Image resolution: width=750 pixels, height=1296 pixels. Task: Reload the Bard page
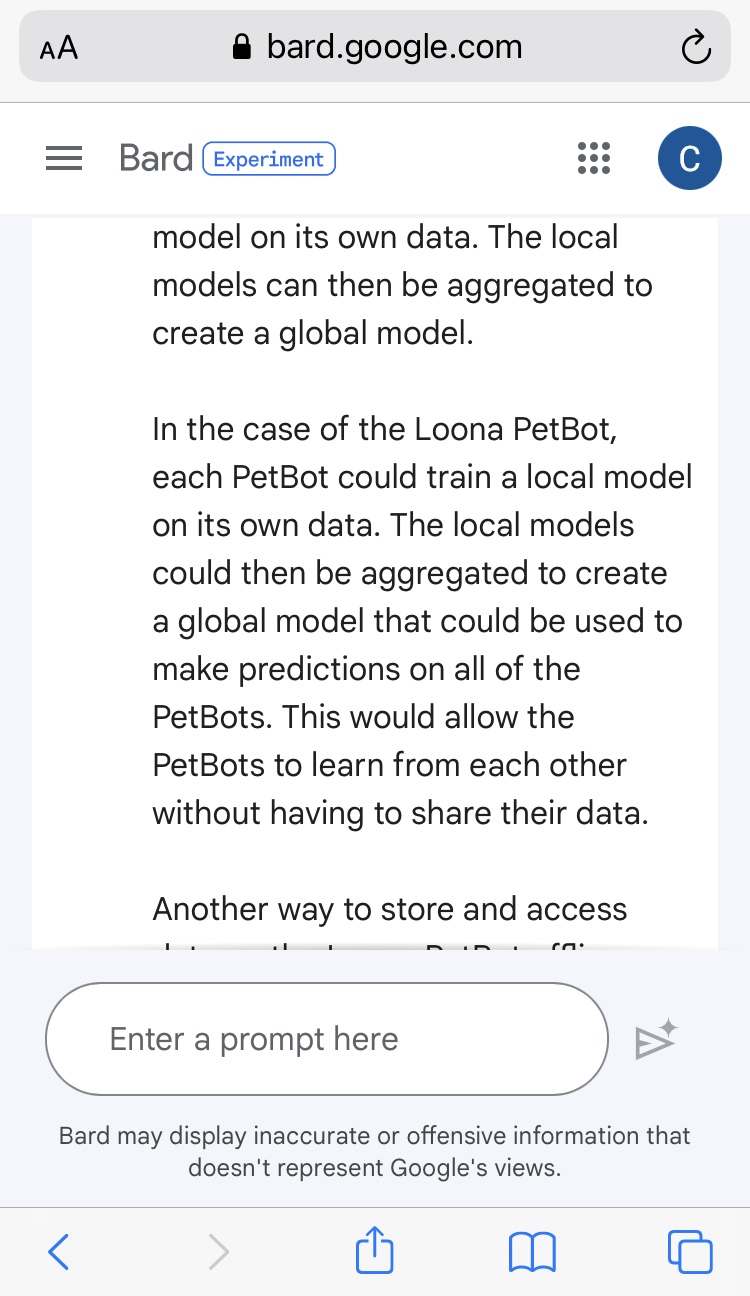point(695,47)
